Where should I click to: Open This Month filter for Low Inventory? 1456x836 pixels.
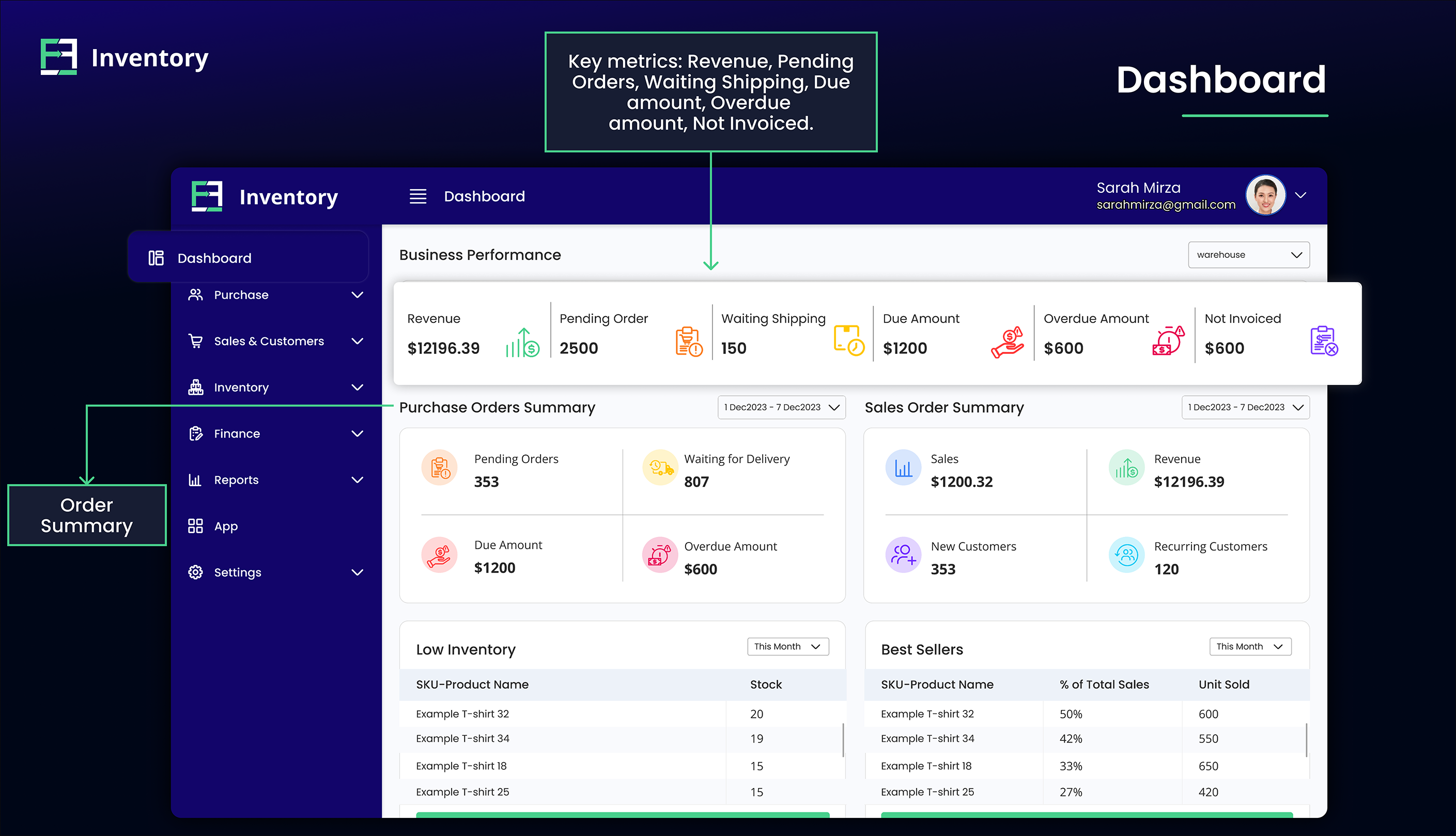tap(787, 646)
